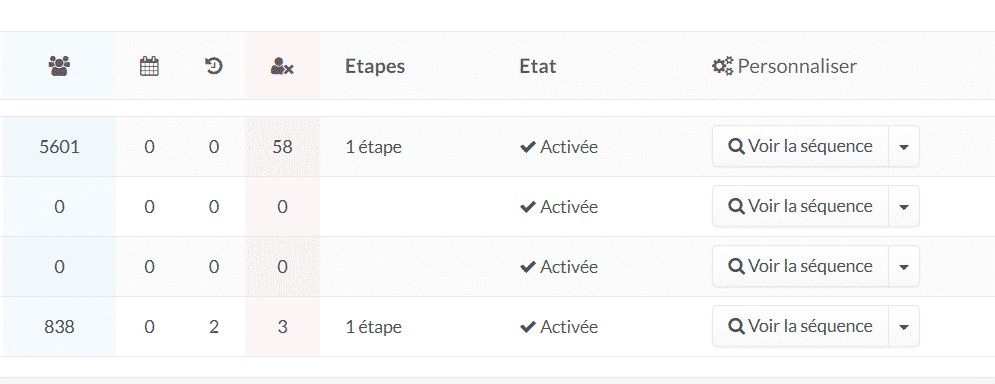Click the history clock icon column header
Screen dimensions: 995x384
pyautogui.click(x=214, y=66)
